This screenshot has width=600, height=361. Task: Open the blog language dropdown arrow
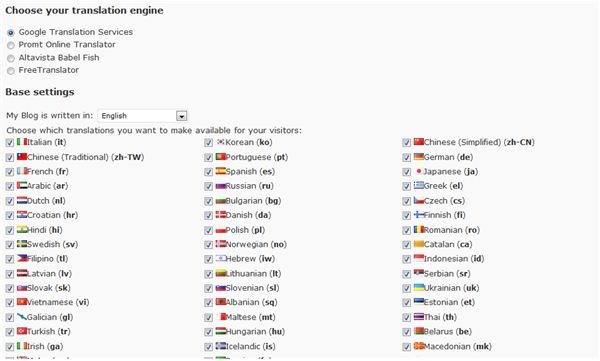coord(181,116)
